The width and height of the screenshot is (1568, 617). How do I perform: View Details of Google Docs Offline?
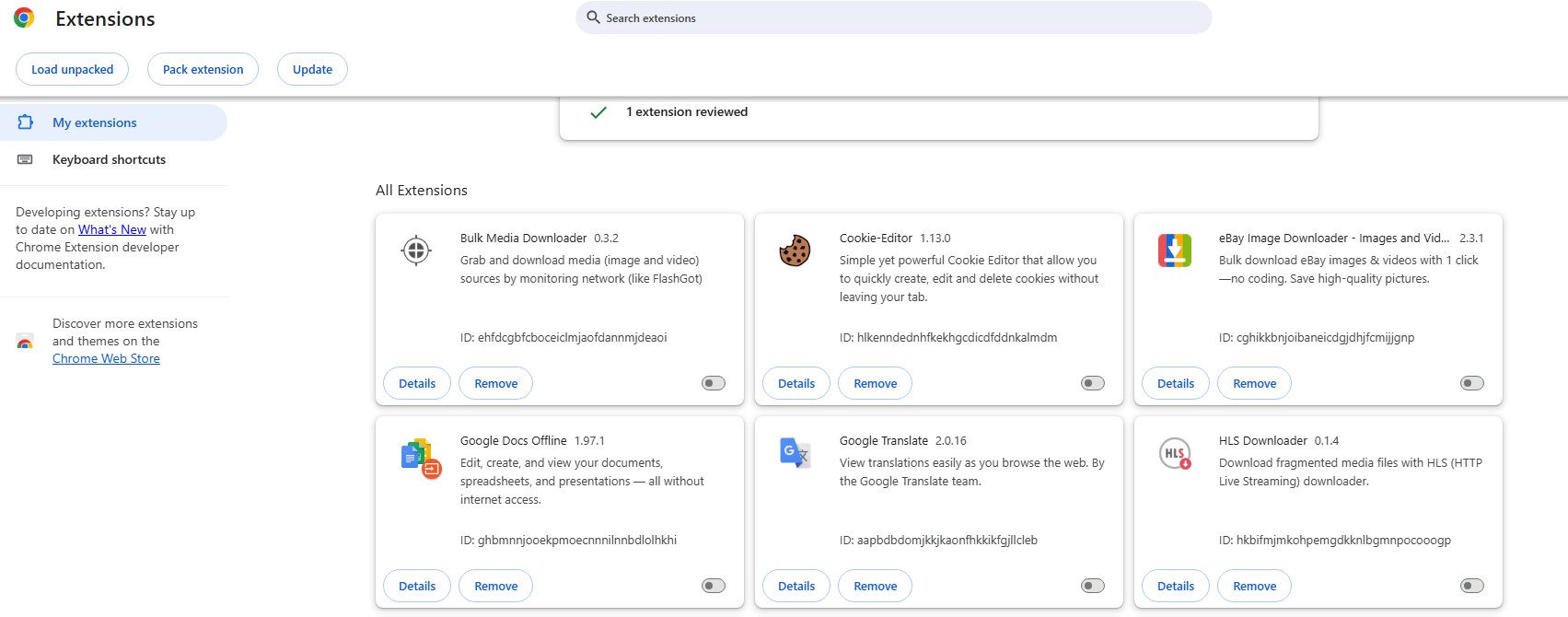point(417,586)
